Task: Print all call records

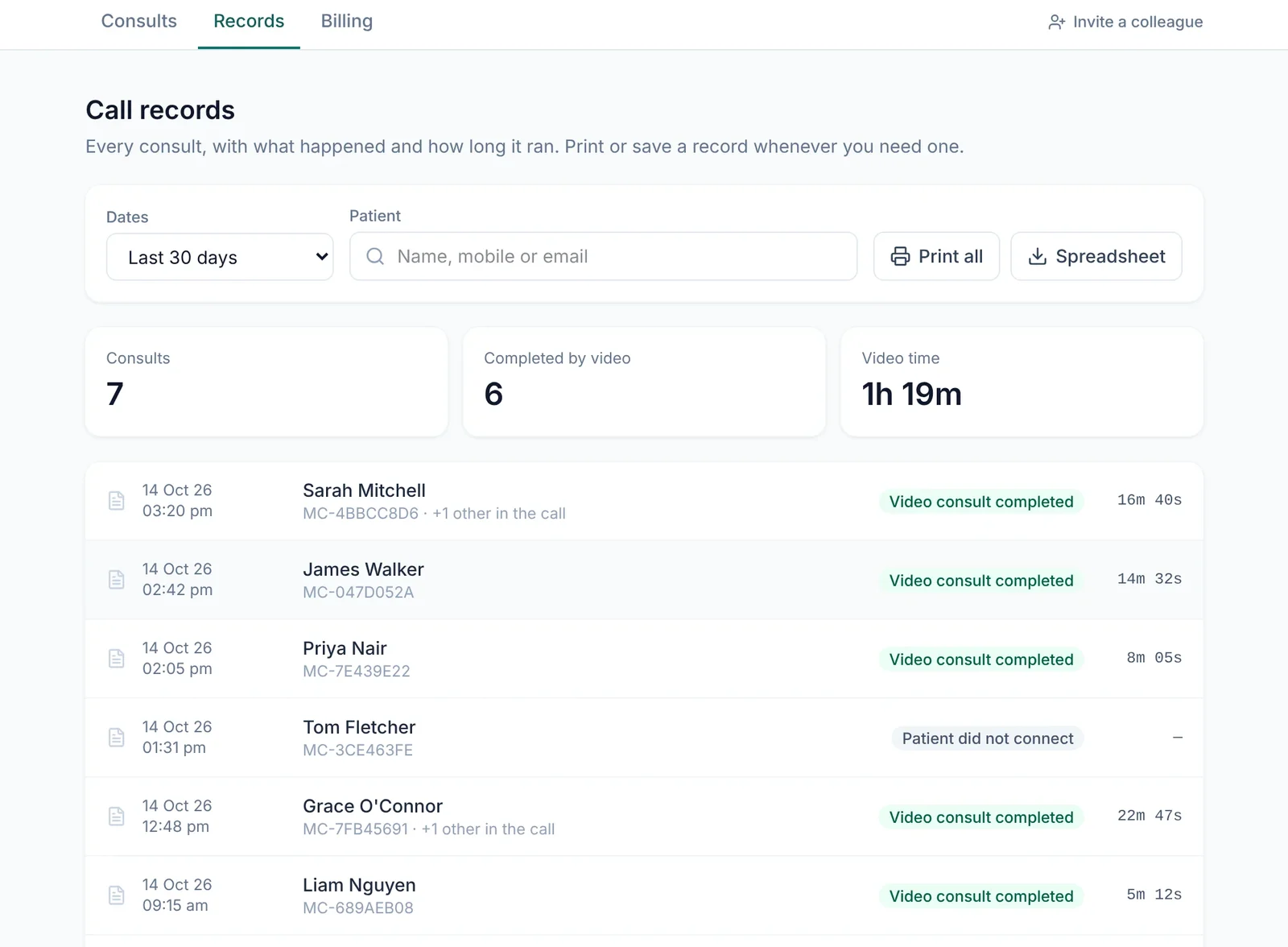Action: pyautogui.click(x=936, y=256)
